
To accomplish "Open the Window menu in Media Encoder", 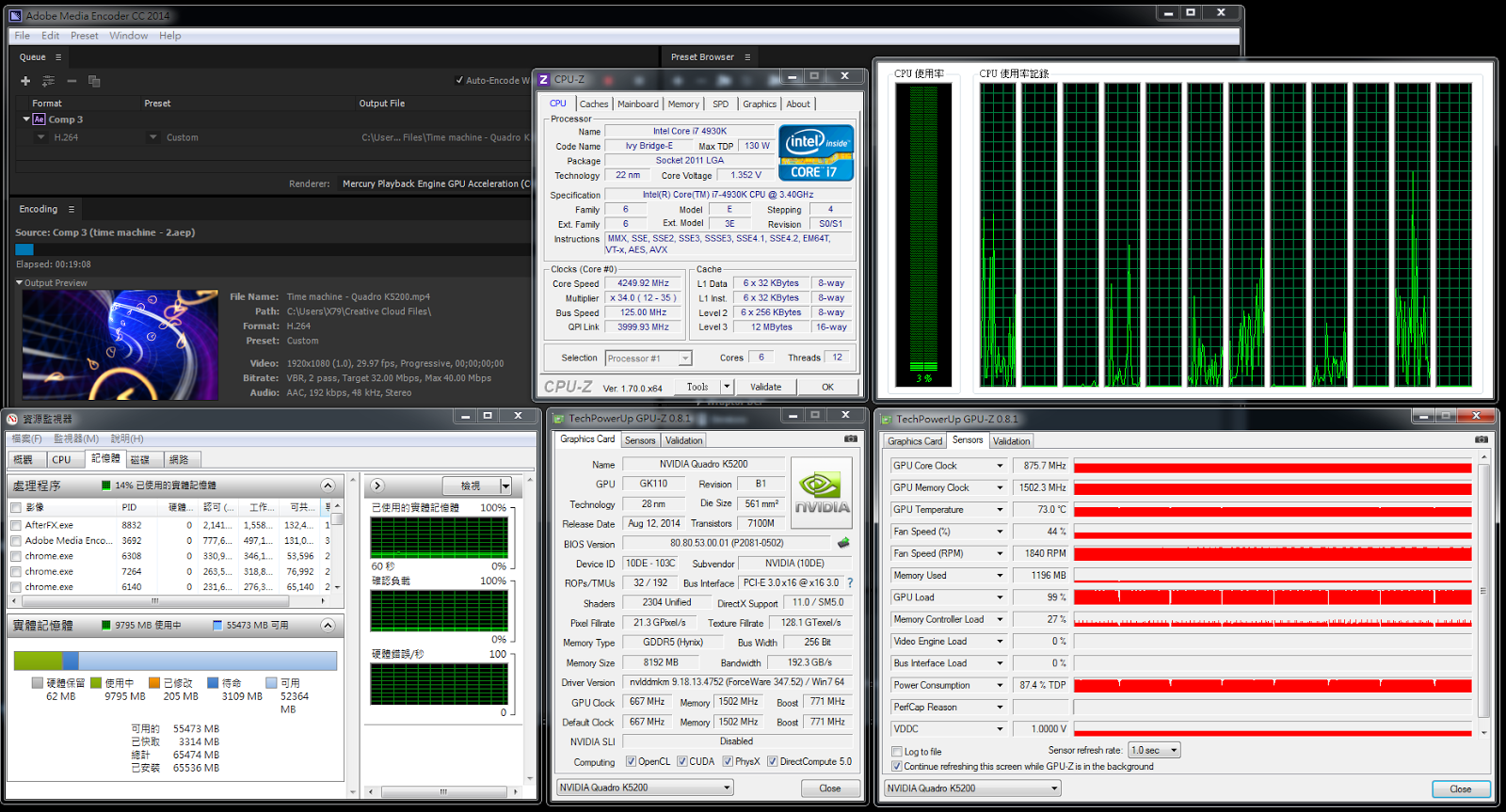I will (128, 36).
